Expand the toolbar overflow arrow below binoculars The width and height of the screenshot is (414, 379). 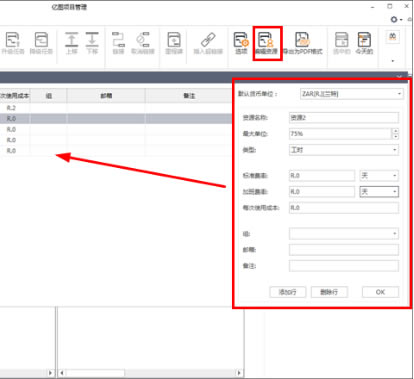pos(393,61)
